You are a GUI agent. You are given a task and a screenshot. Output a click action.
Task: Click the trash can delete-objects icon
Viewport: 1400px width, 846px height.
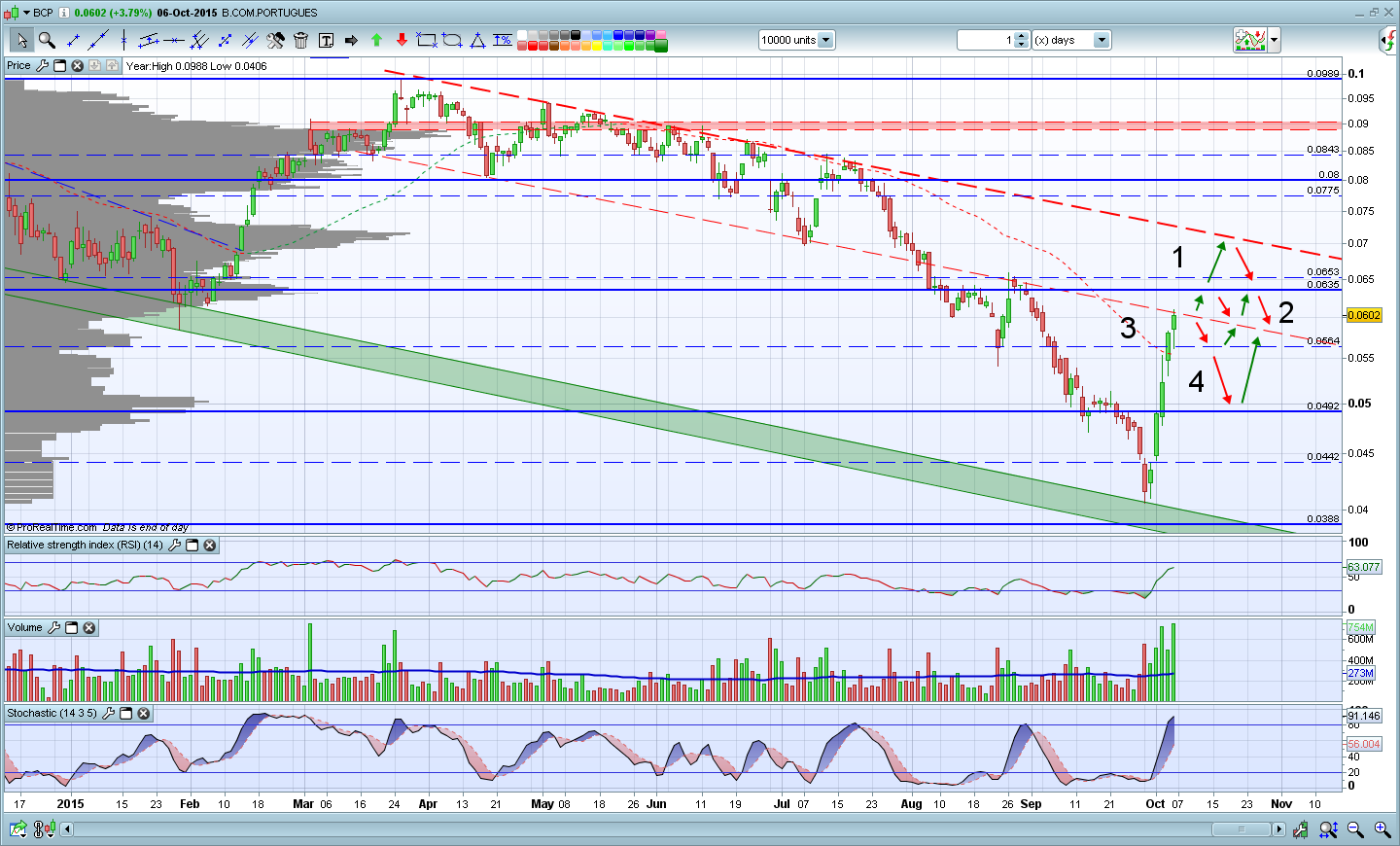300,40
